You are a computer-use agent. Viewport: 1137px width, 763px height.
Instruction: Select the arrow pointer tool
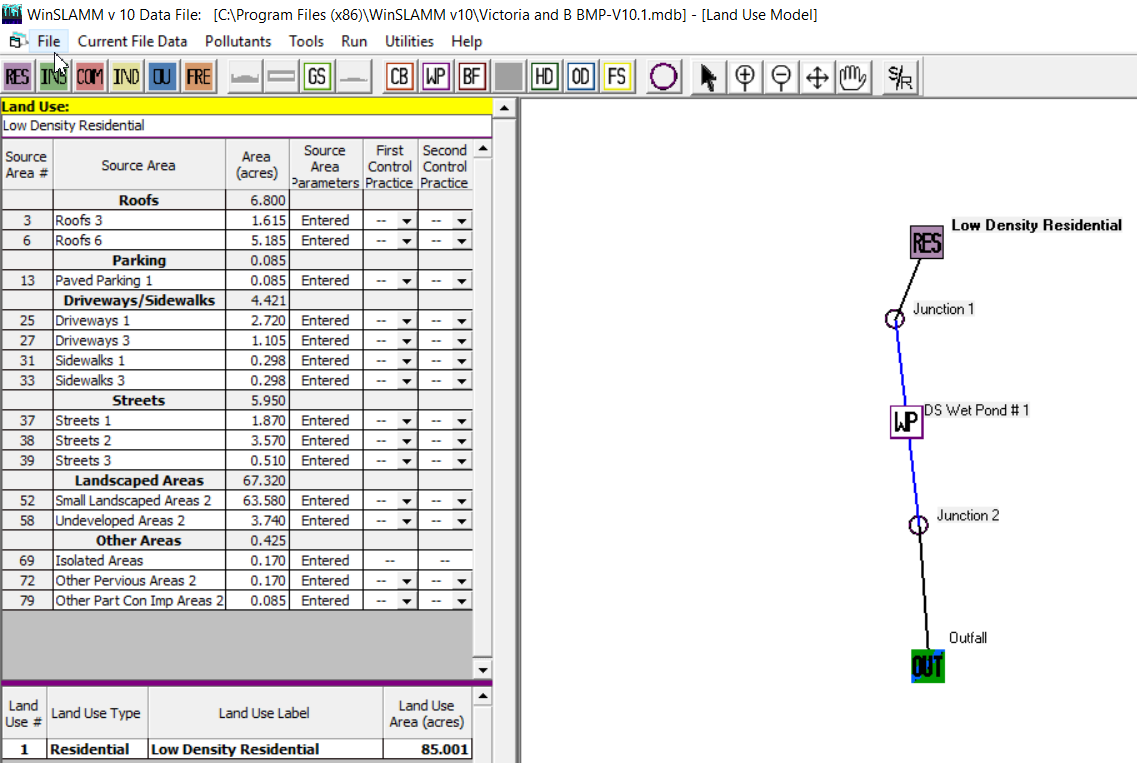(x=709, y=76)
